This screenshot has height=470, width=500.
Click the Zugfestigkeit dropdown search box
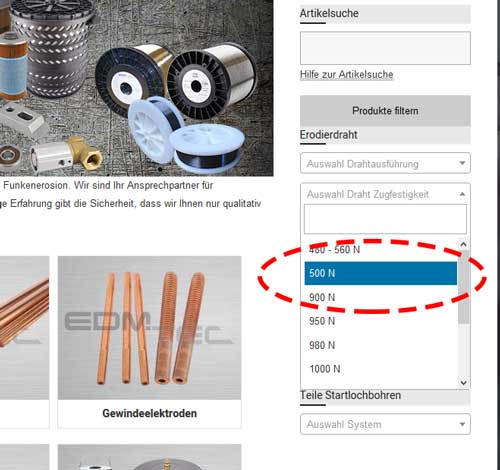tap(385, 219)
